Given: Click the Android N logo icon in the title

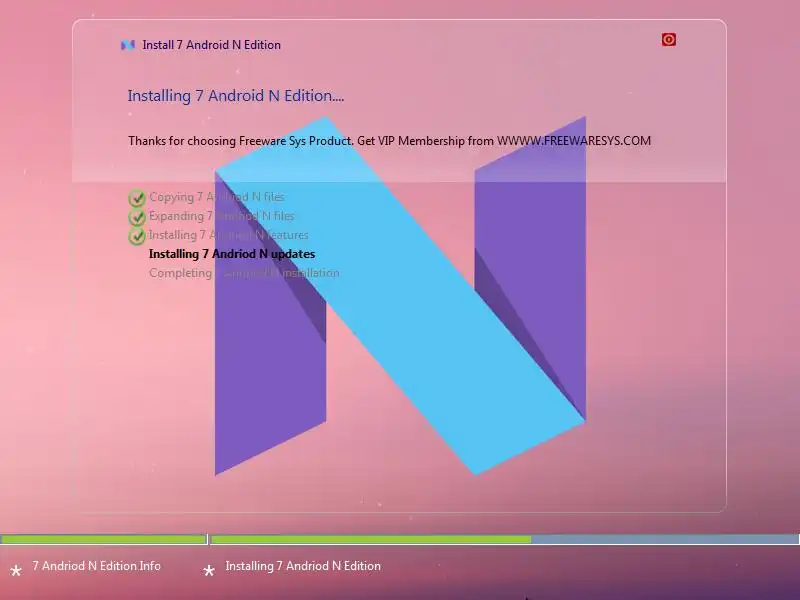Looking at the screenshot, I should pos(128,45).
